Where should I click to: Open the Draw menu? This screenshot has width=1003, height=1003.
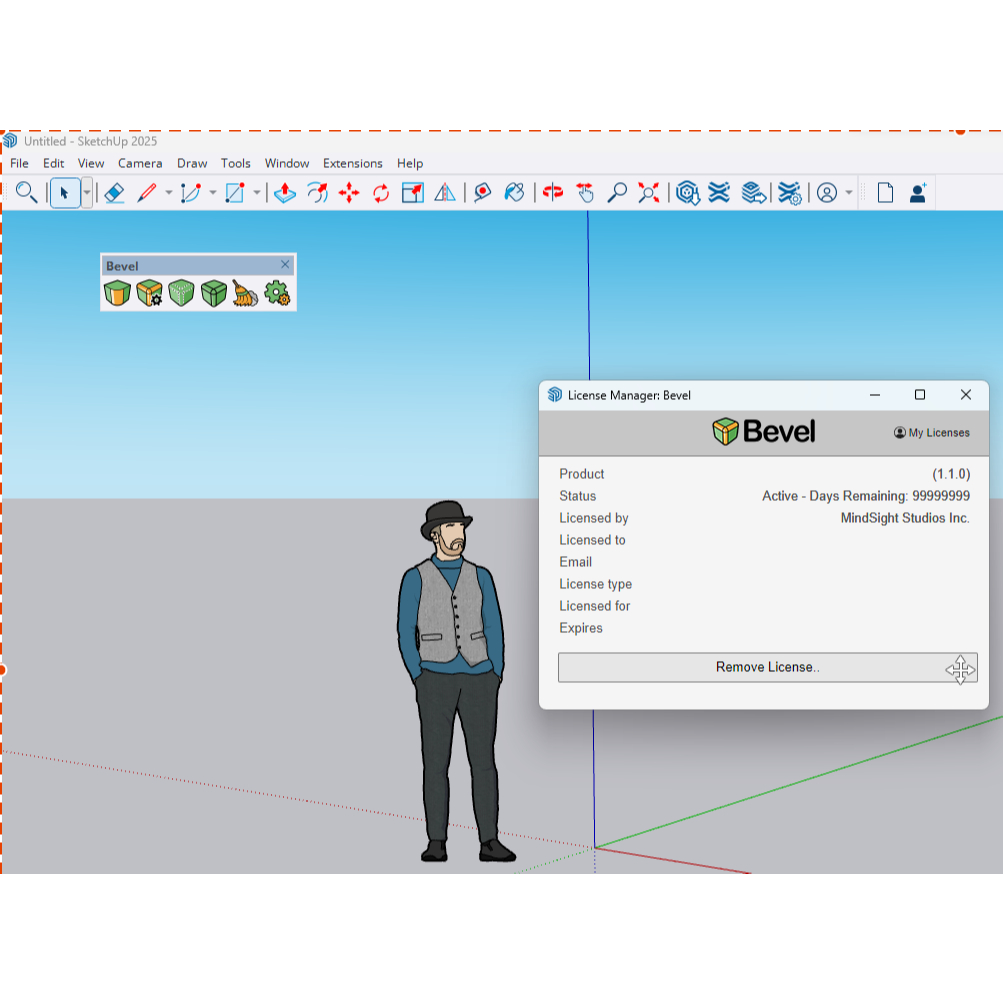tap(192, 163)
